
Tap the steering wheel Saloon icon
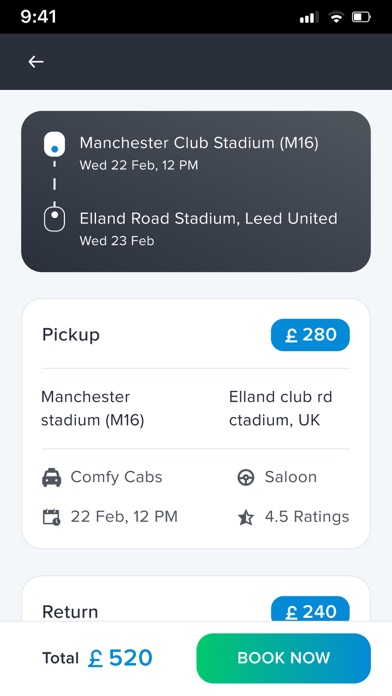tap(245, 478)
